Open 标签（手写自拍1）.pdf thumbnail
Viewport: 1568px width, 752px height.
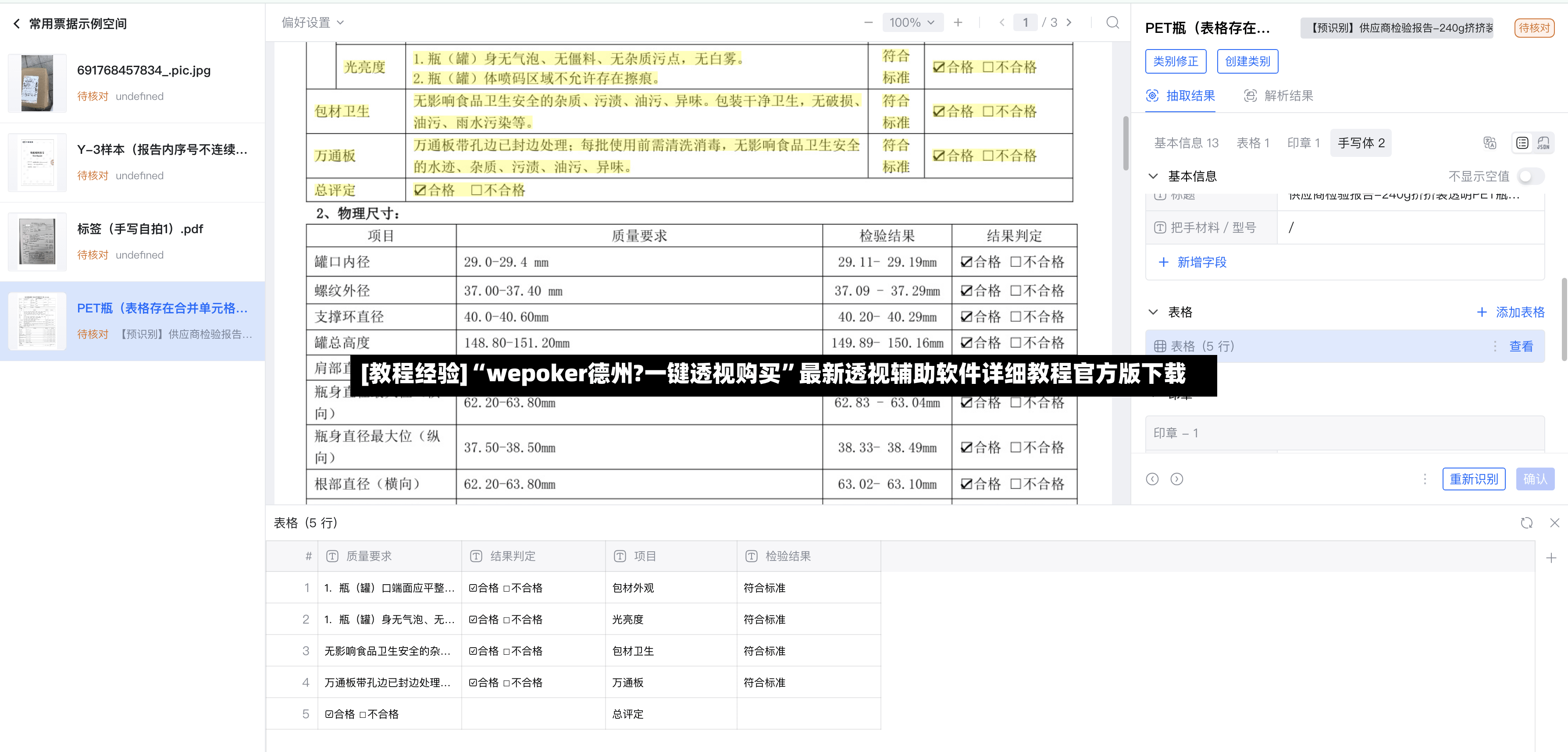[x=37, y=241]
